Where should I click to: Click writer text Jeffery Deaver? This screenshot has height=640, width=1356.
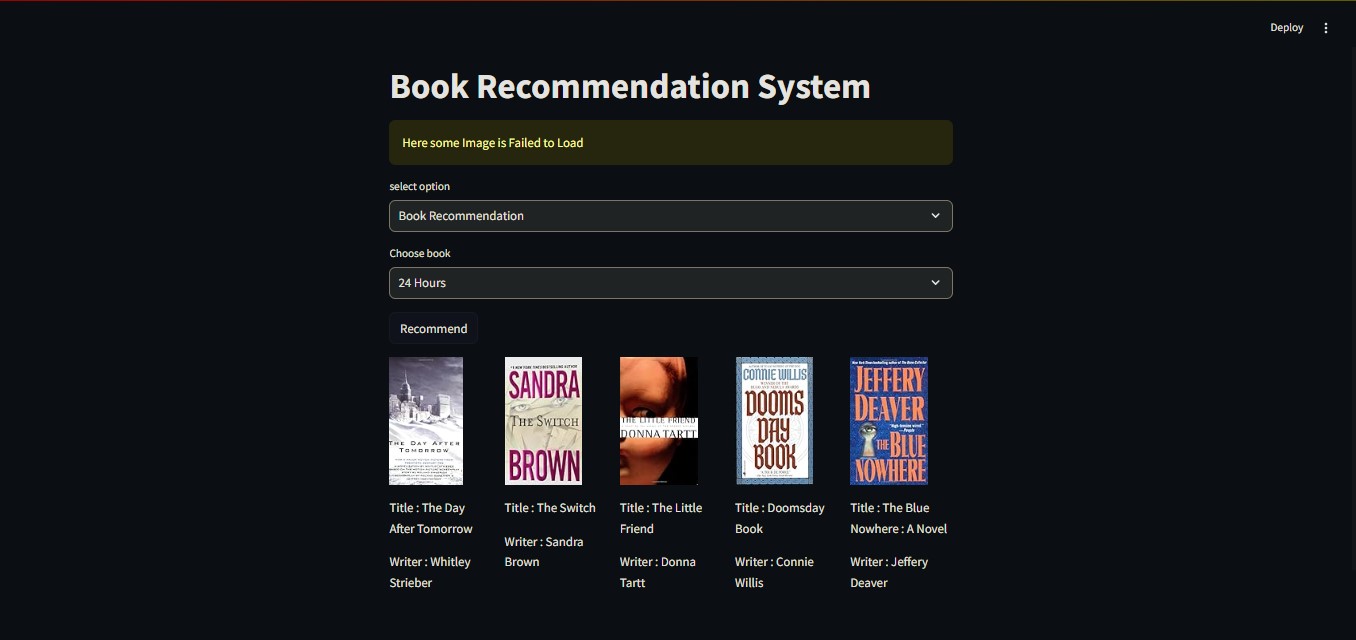click(x=889, y=572)
